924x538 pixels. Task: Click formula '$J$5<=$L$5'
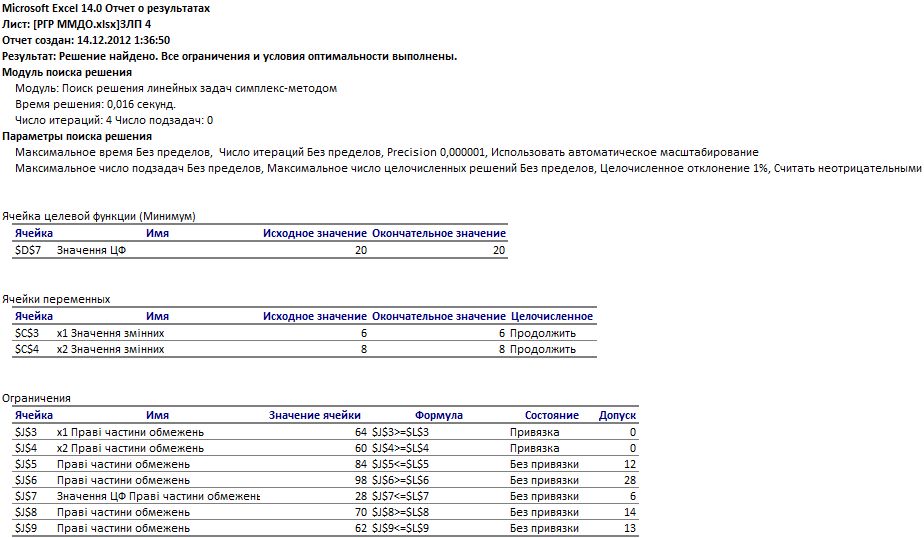point(401,464)
